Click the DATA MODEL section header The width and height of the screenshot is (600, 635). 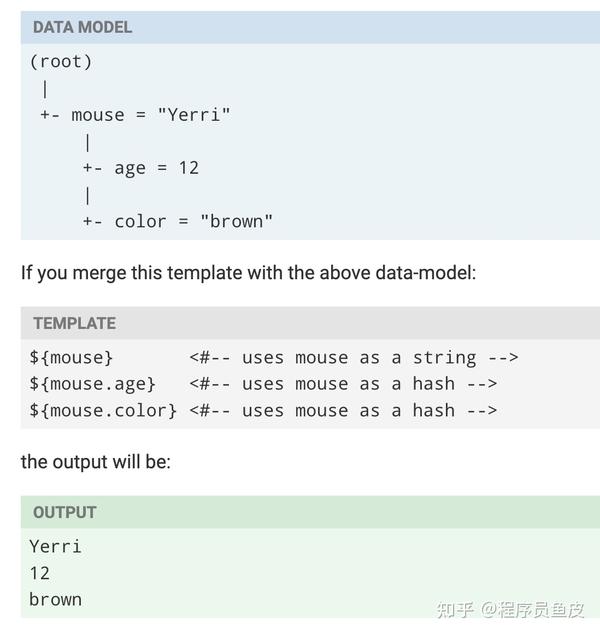click(x=82, y=27)
